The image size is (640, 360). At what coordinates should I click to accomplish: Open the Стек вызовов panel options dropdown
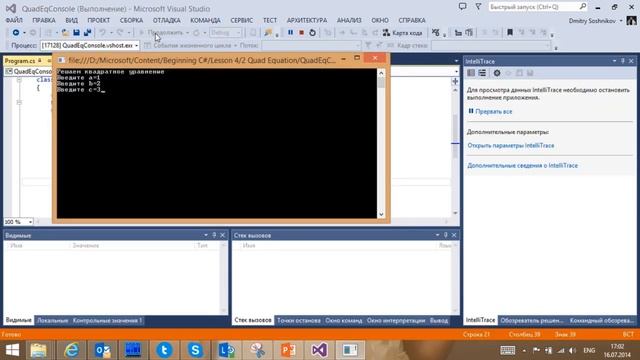(x=437, y=235)
